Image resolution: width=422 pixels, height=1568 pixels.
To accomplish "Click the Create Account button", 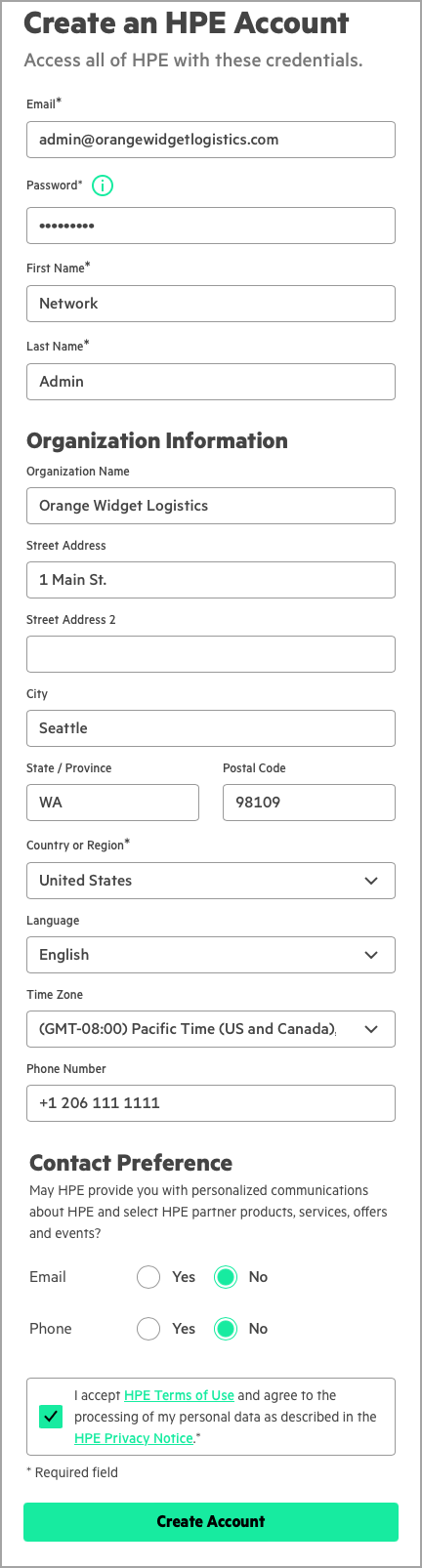I will coord(211,1522).
